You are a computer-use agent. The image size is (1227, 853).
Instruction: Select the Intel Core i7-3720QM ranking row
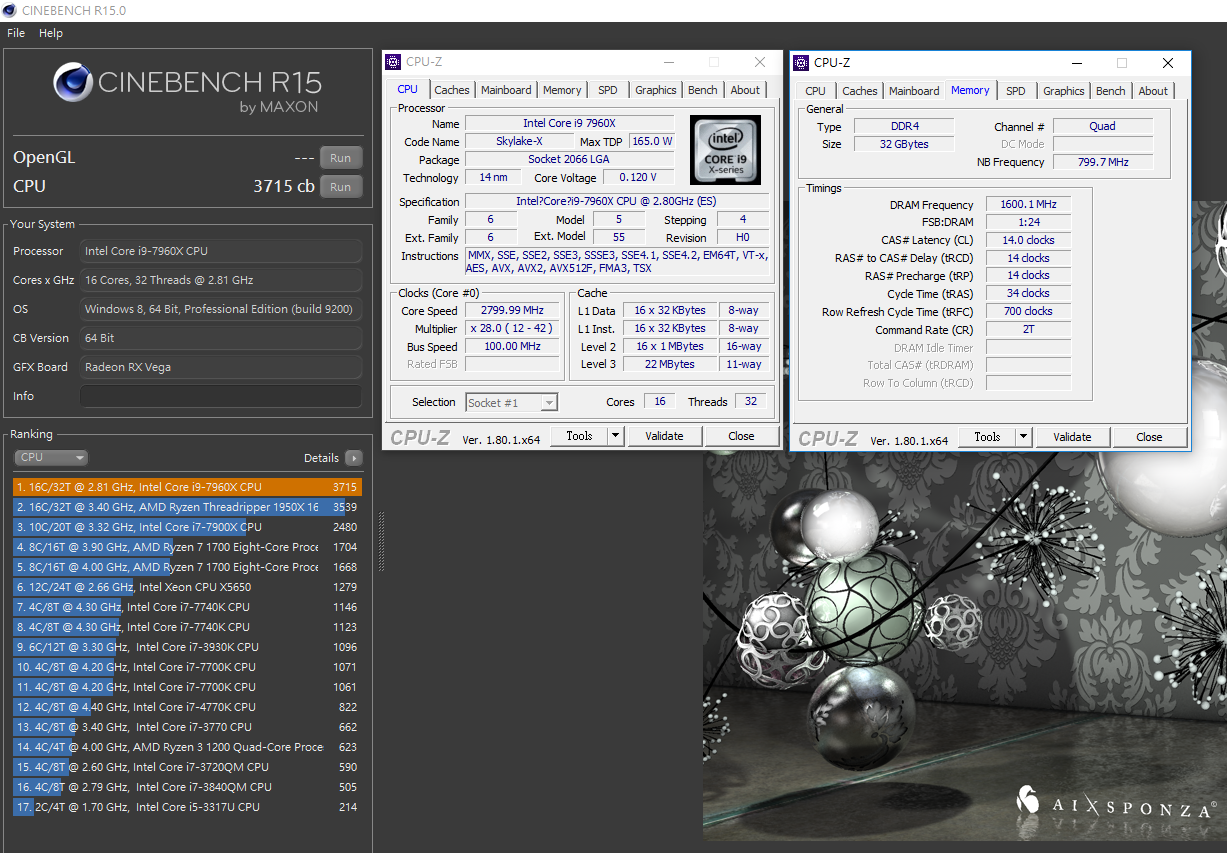(x=188, y=767)
